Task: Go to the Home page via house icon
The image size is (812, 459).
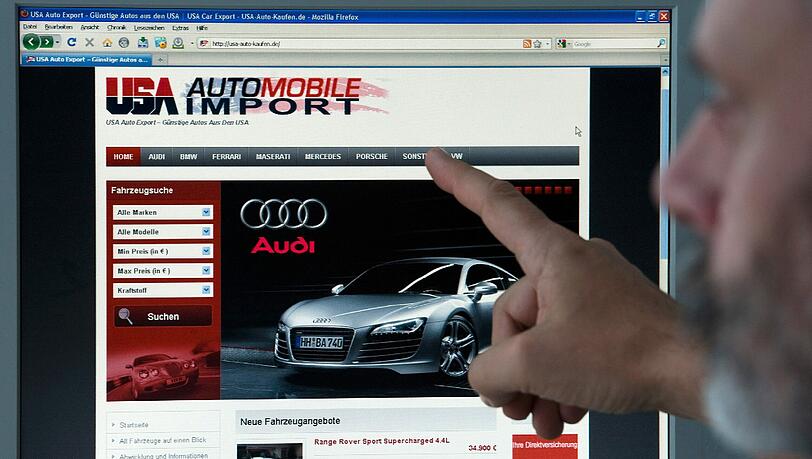Action: coord(107,43)
